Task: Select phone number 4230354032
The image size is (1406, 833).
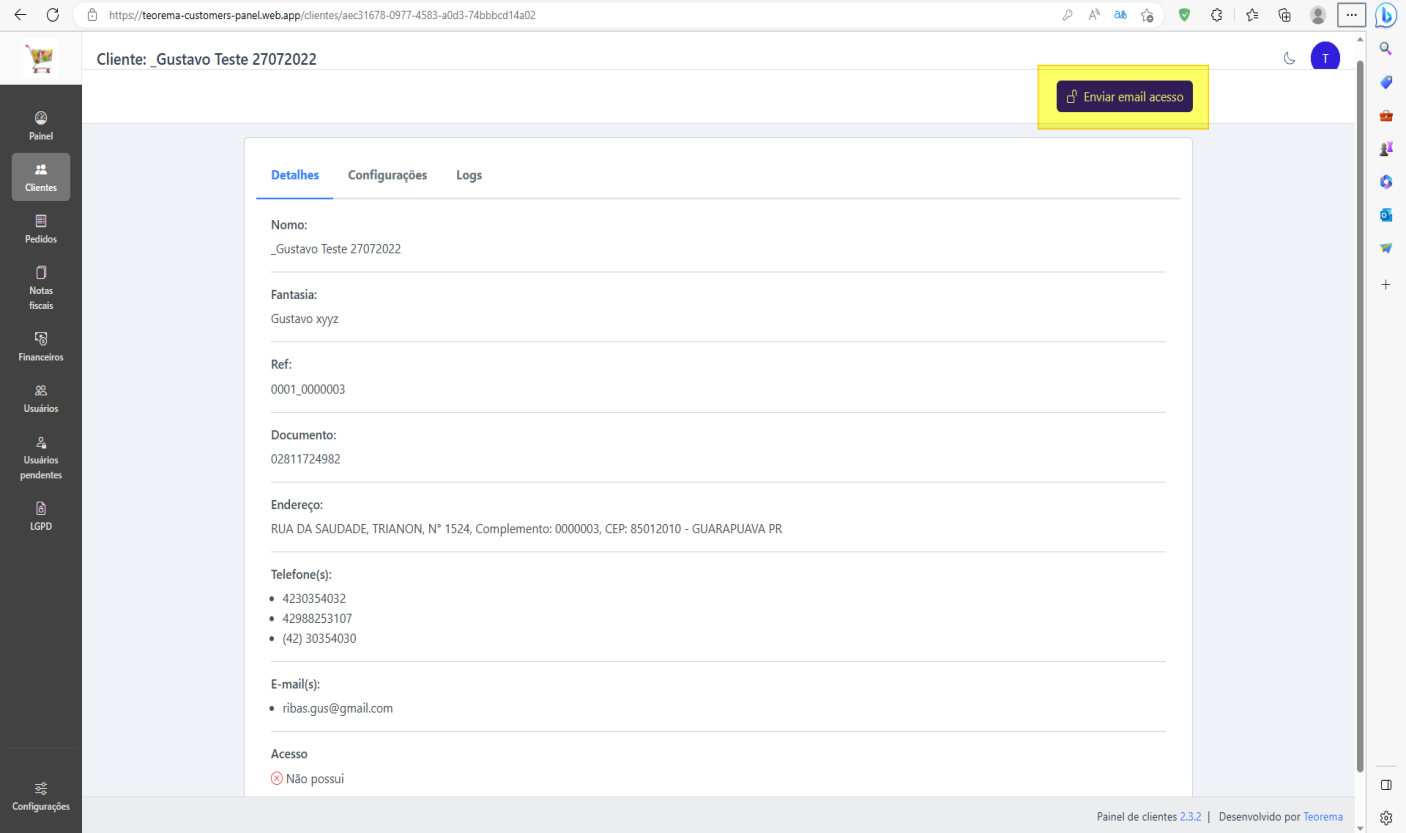Action: coord(314,599)
